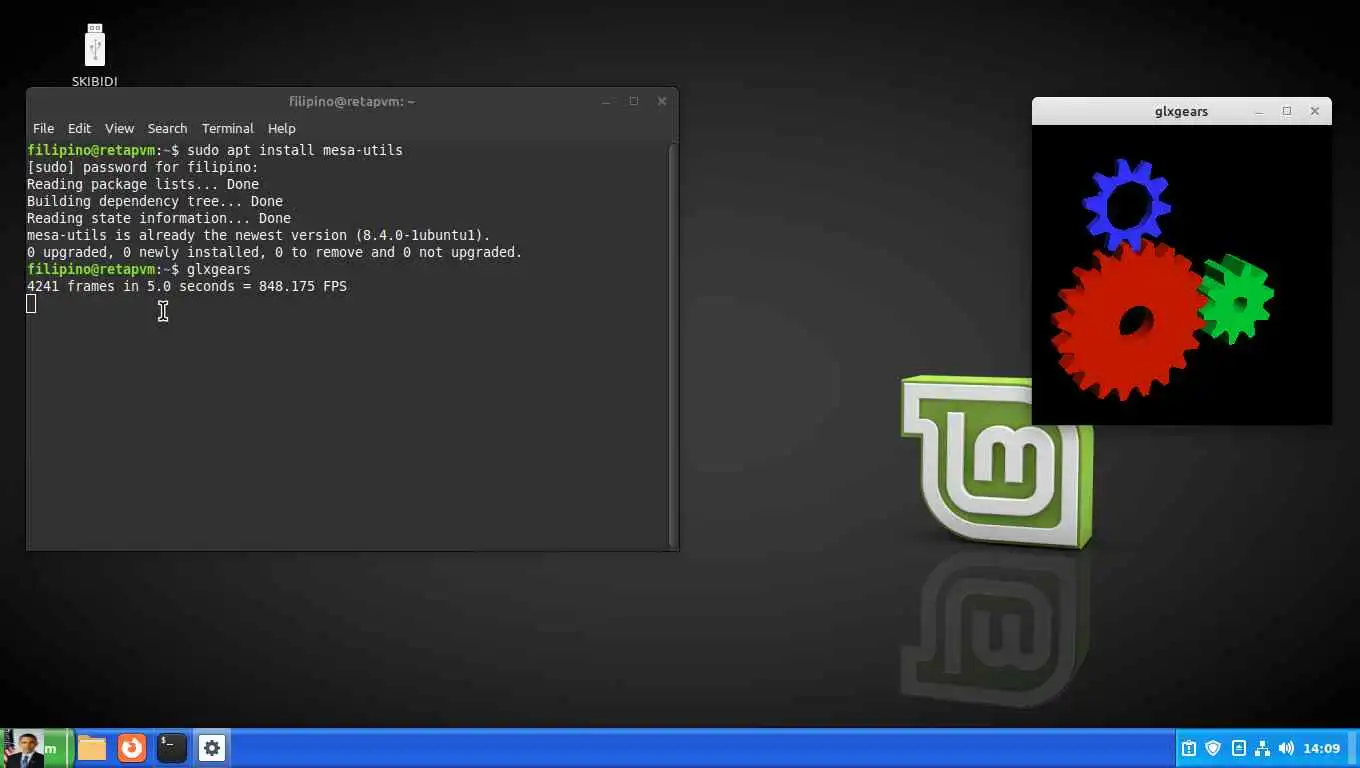Click the clipboard notification tray icon
Viewport: 1360px width, 768px height.
(1189, 748)
